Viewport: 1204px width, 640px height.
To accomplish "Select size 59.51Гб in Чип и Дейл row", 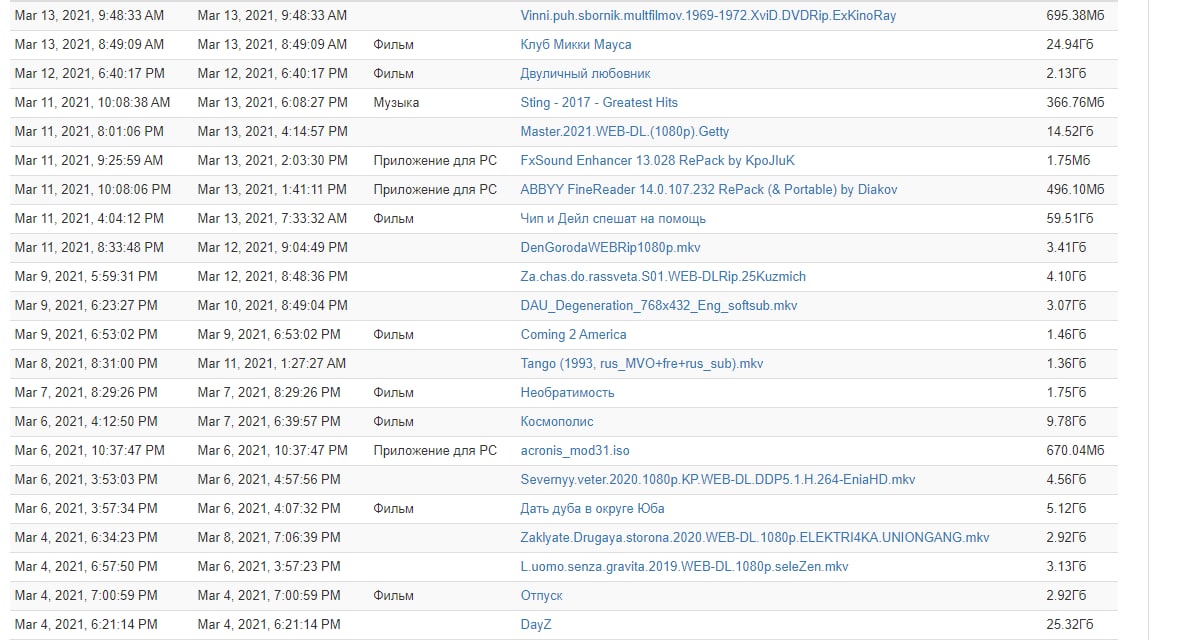I will pos(1070,219).
